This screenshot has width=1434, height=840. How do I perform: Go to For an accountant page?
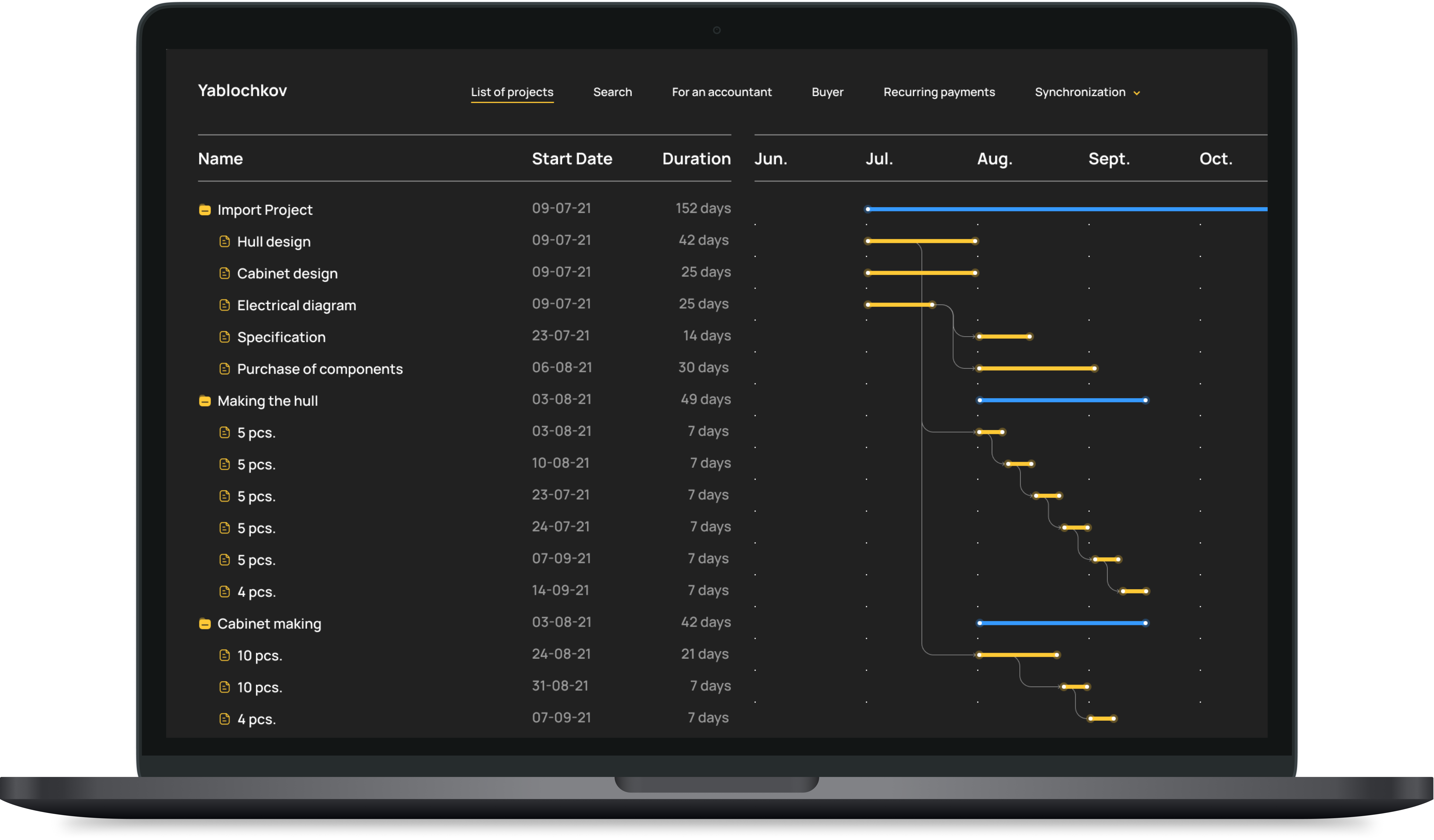click(x=721, y=92)
